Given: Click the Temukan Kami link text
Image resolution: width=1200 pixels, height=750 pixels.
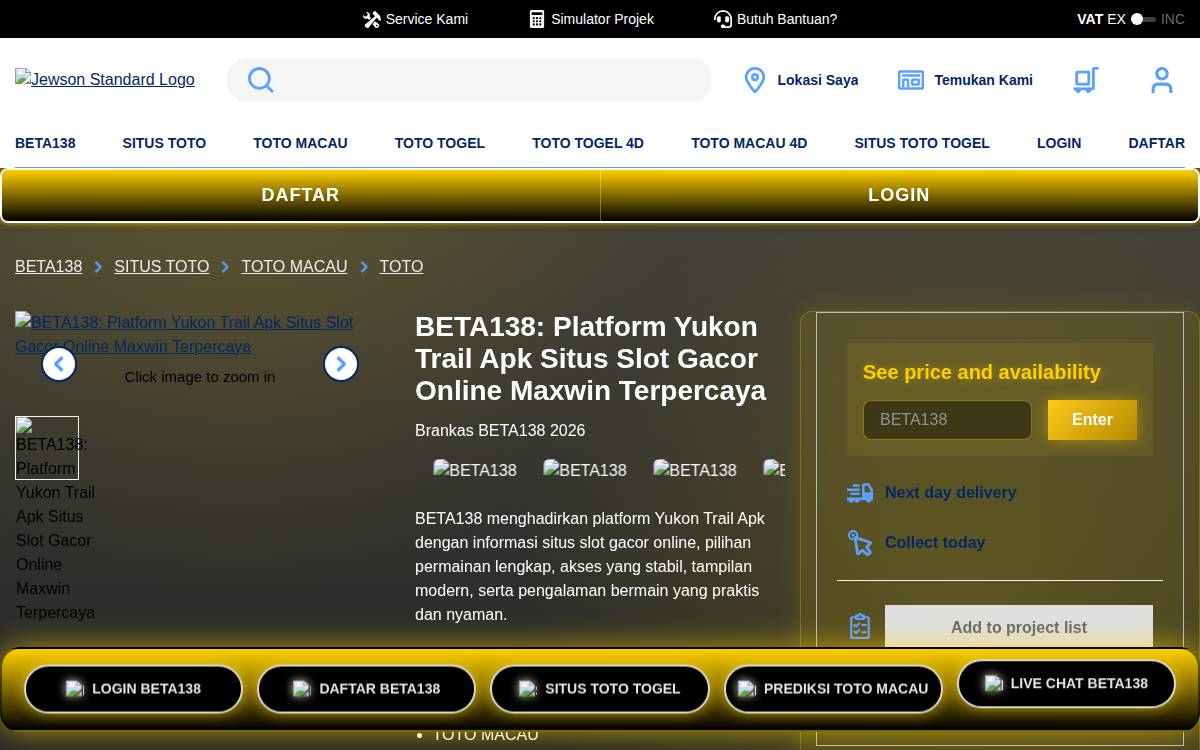Looking at the screenshot, I should [x=984, y=80].
